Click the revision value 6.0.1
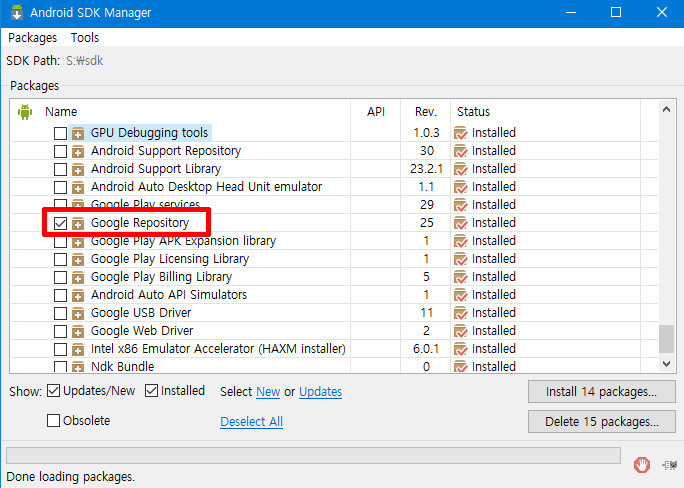Image resolution: width=684 pixels, height=488 pixels. coord(426,349)
